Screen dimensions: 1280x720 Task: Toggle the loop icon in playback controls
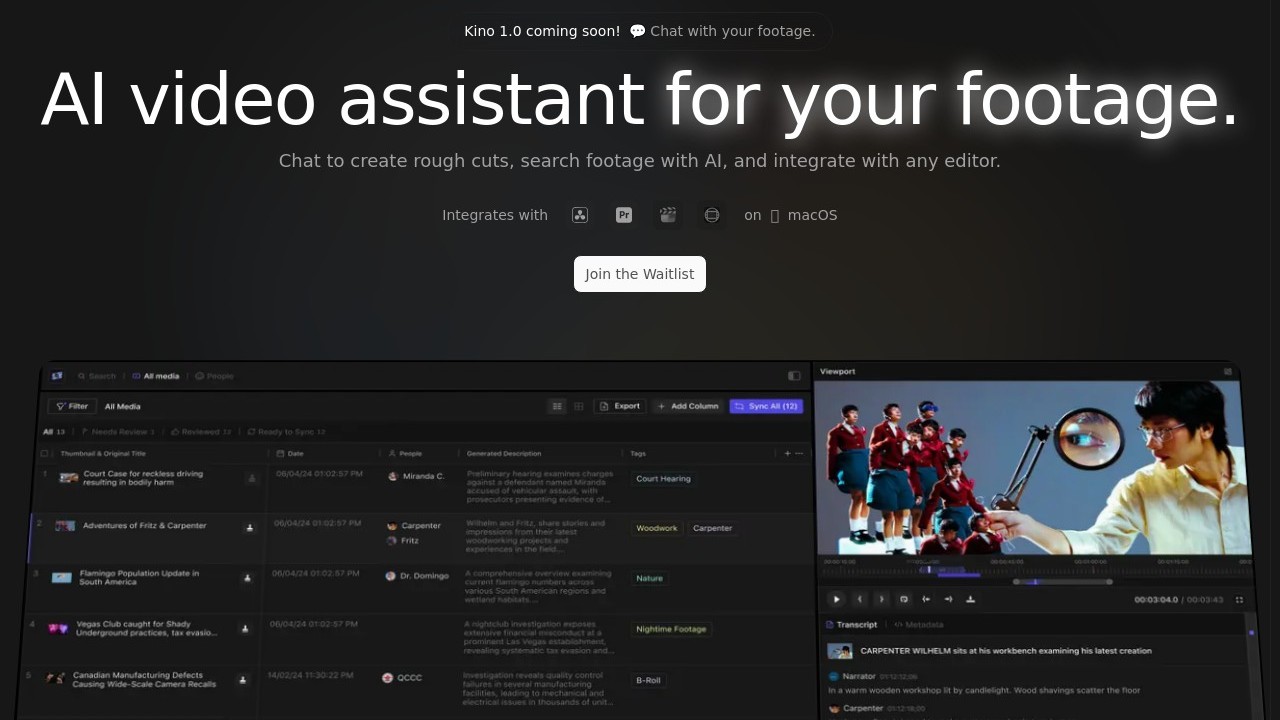click(x=904, y=599)
